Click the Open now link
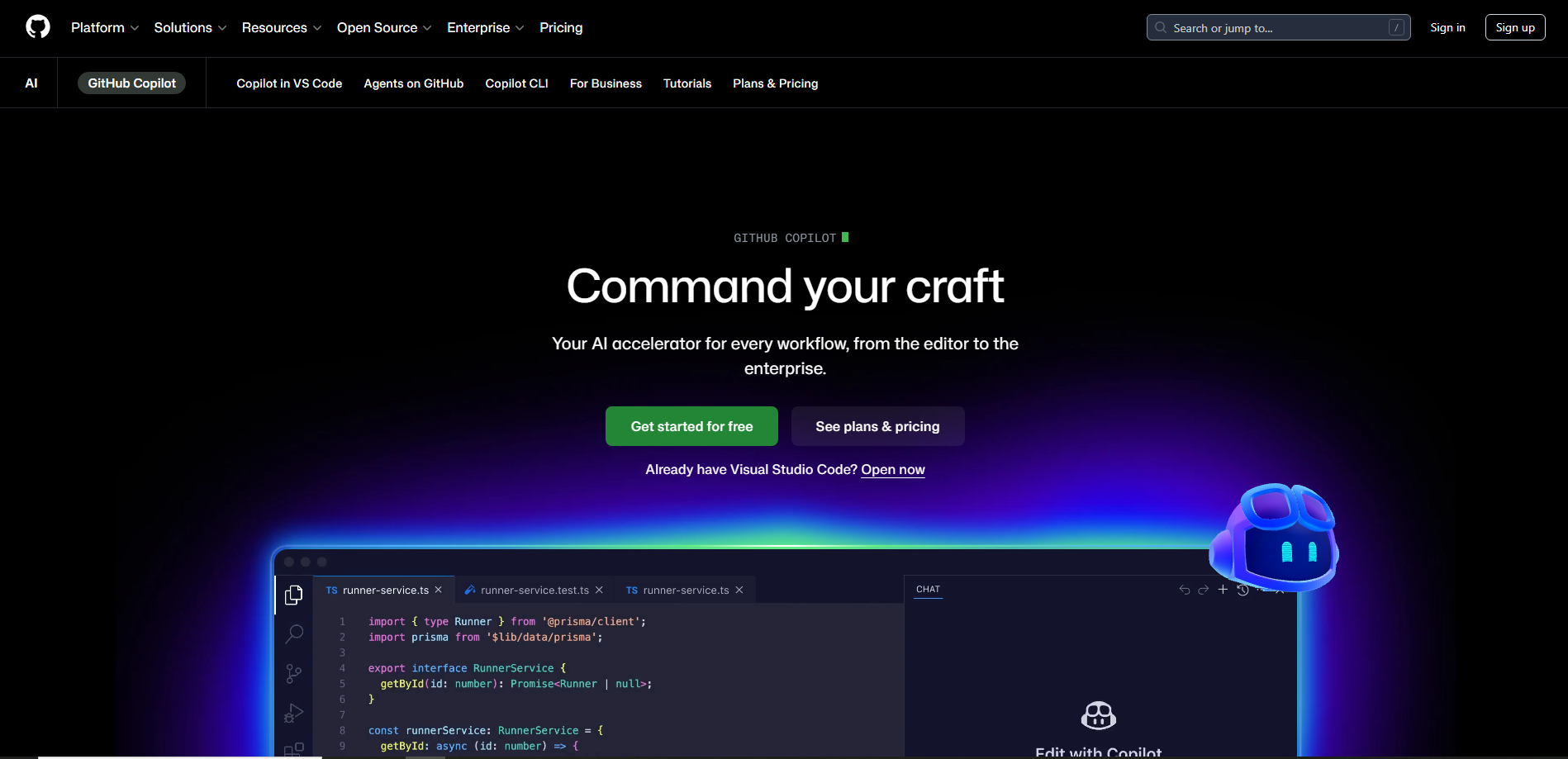This screenshot has height=759, width=1568. (893, 469)
